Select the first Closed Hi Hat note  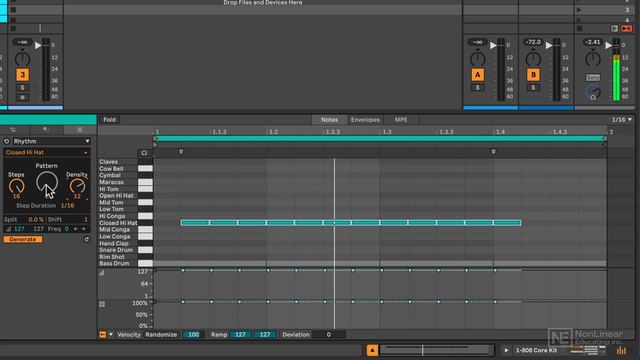point(195,223)
